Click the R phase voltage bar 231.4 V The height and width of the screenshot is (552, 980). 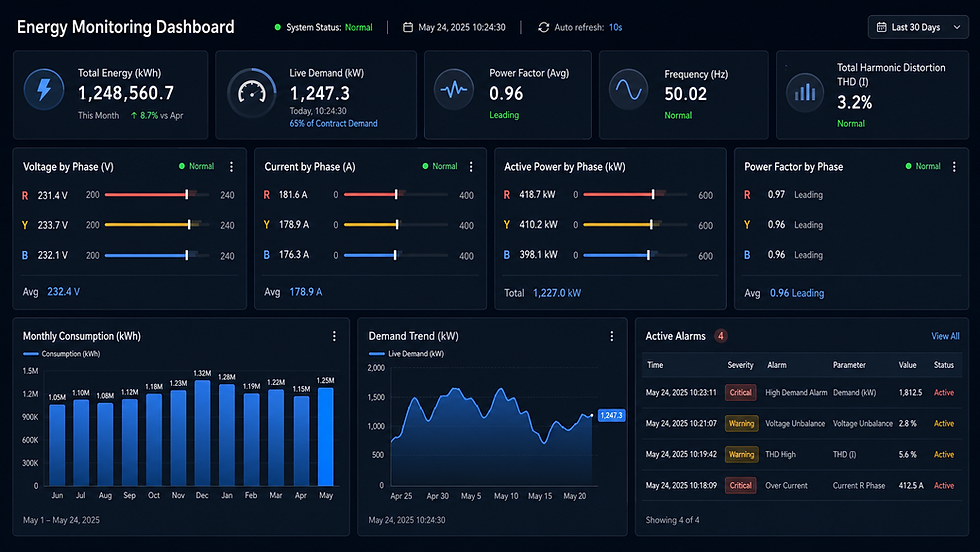point(157,195)
